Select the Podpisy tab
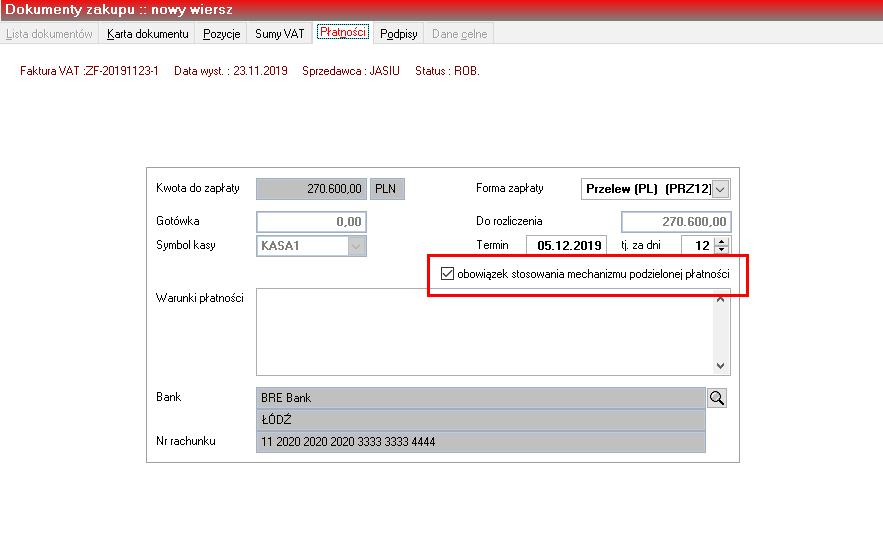 399,34
